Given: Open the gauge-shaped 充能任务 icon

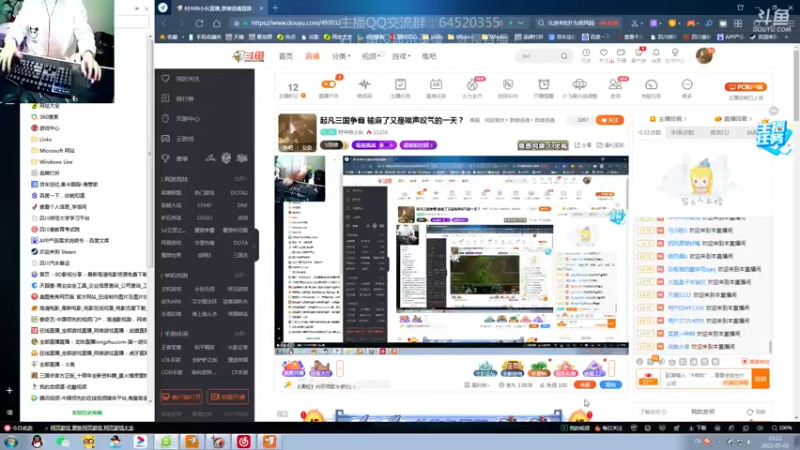Looking at the screenshot, I should 651,85.
